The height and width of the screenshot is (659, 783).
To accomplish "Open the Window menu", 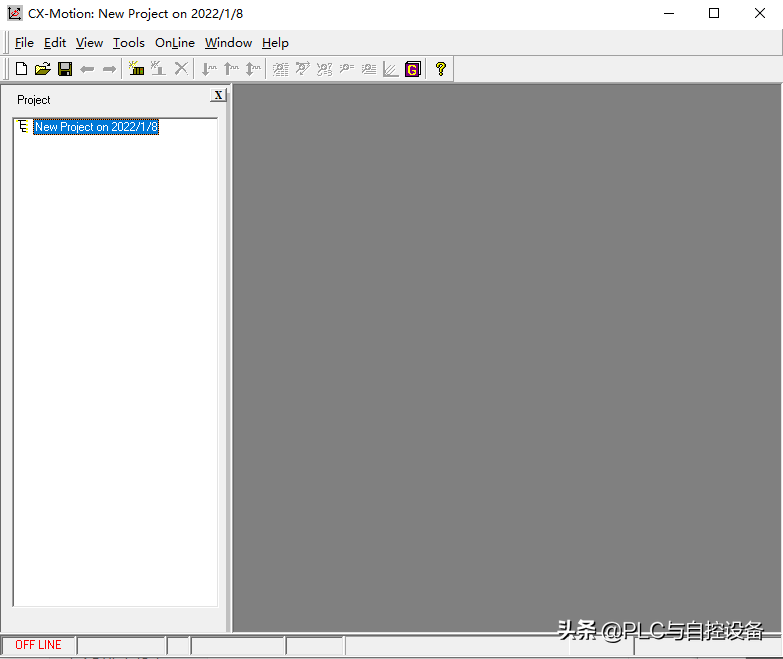I will tap(228, 43).
